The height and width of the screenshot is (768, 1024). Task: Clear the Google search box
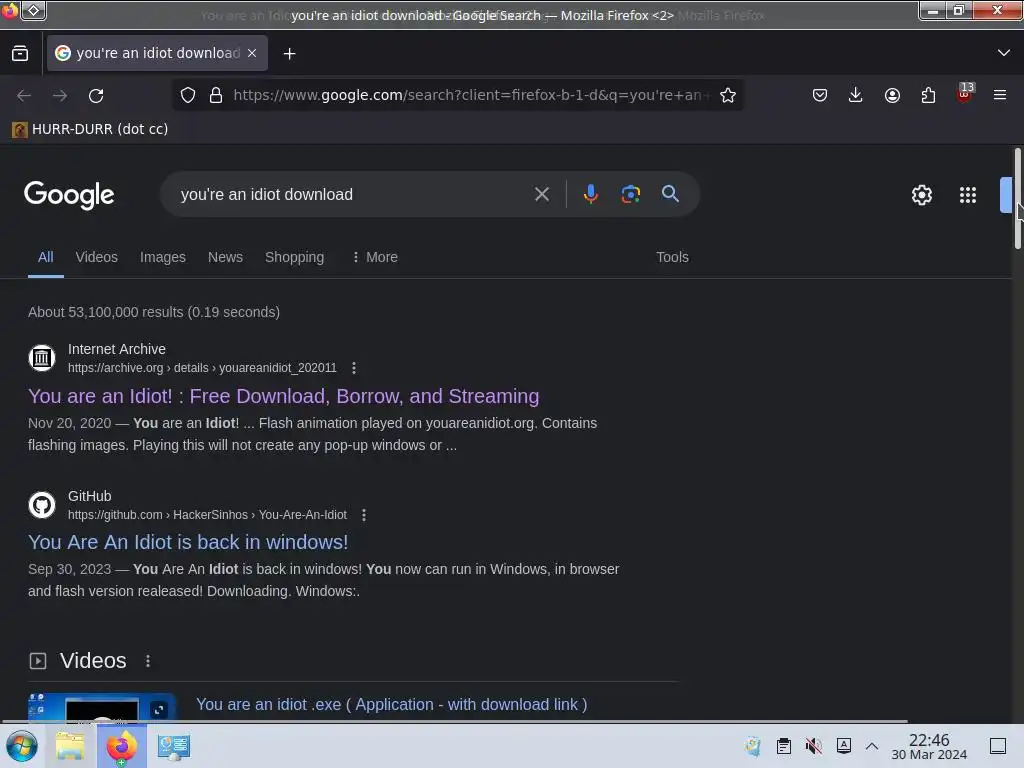[541, 195]
